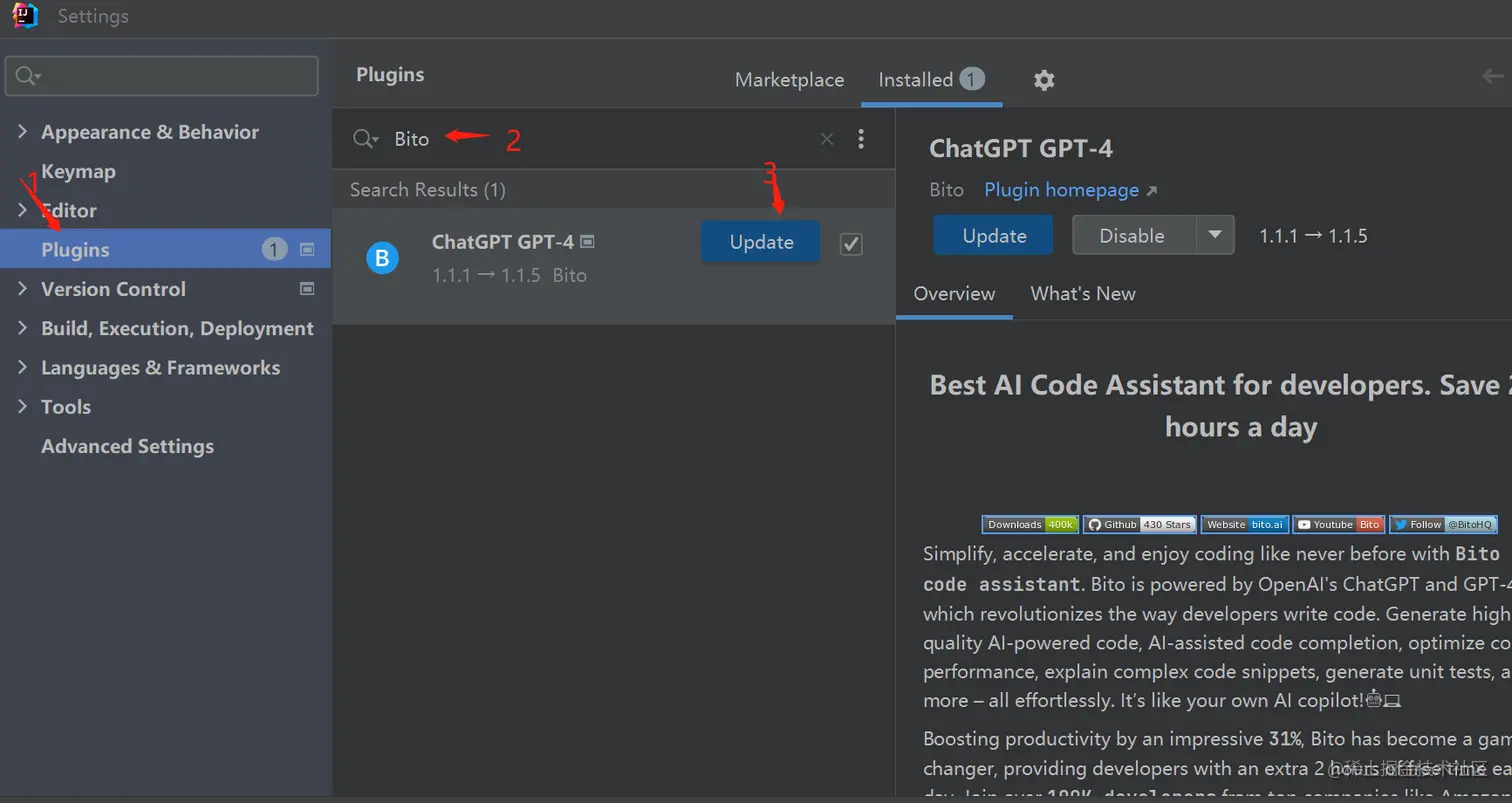Click the Version Control row settings icon
The image size is (1512, 803).
(x=307, y=289)
